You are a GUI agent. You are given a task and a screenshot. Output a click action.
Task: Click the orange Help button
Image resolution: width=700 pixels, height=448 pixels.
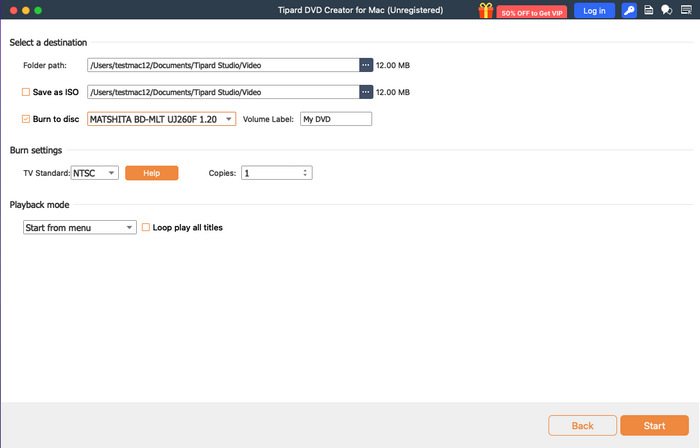click(x=152, y=173)
